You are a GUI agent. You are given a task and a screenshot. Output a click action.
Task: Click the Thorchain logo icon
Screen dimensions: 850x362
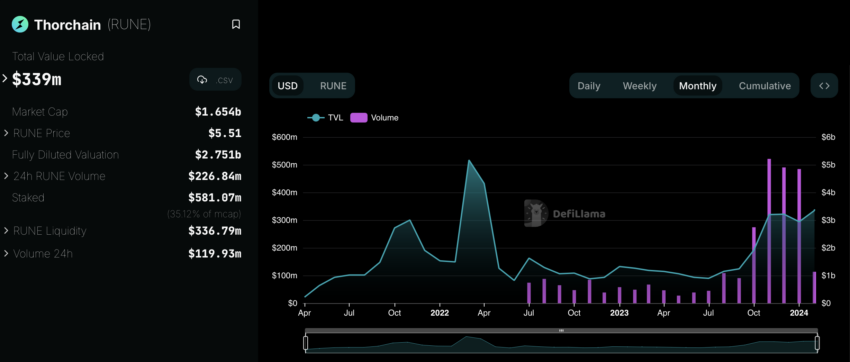click(x=20, y=24)
